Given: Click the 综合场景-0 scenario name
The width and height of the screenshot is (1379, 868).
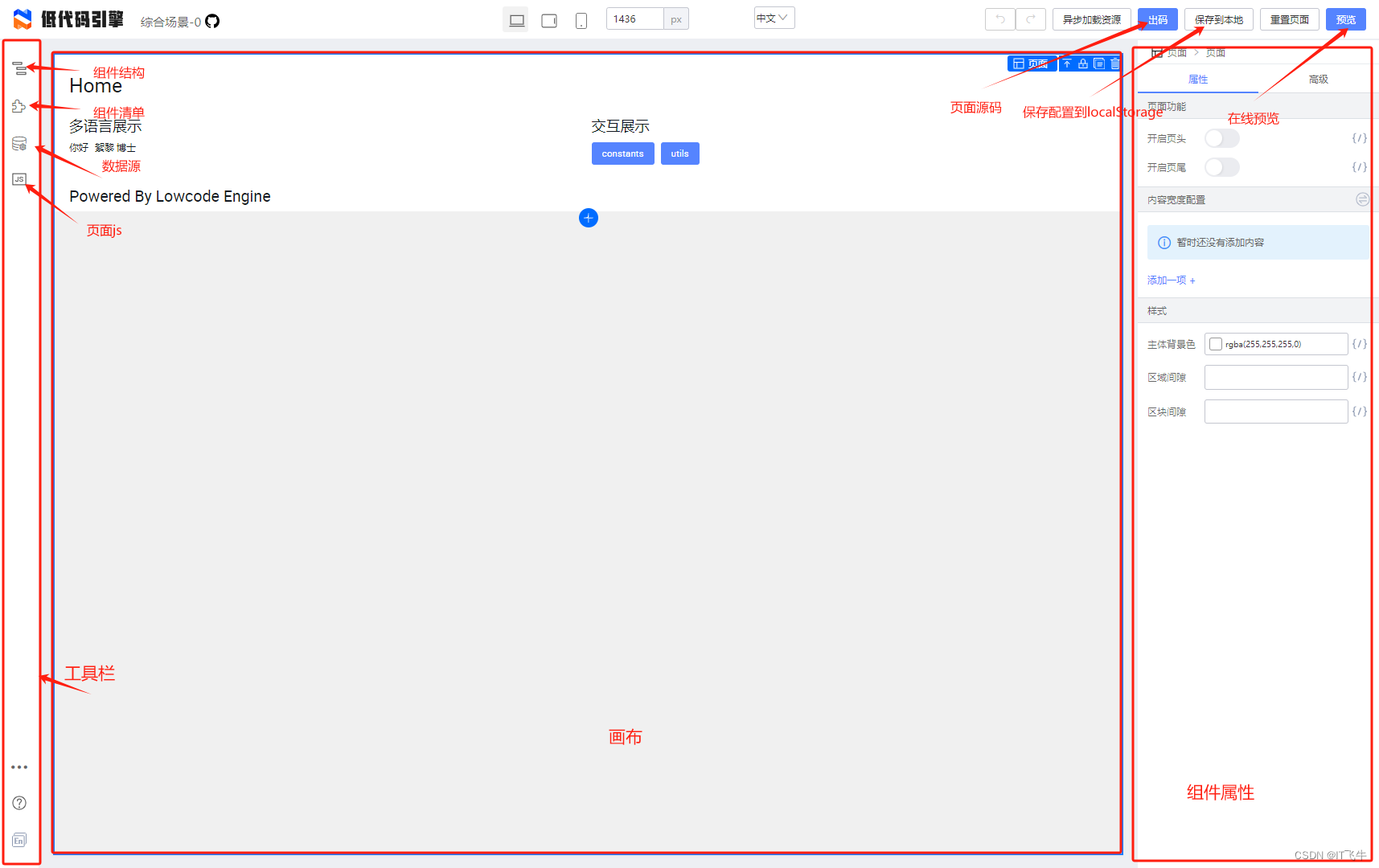Looking at the screenshot, I should (x=170, y=22).
